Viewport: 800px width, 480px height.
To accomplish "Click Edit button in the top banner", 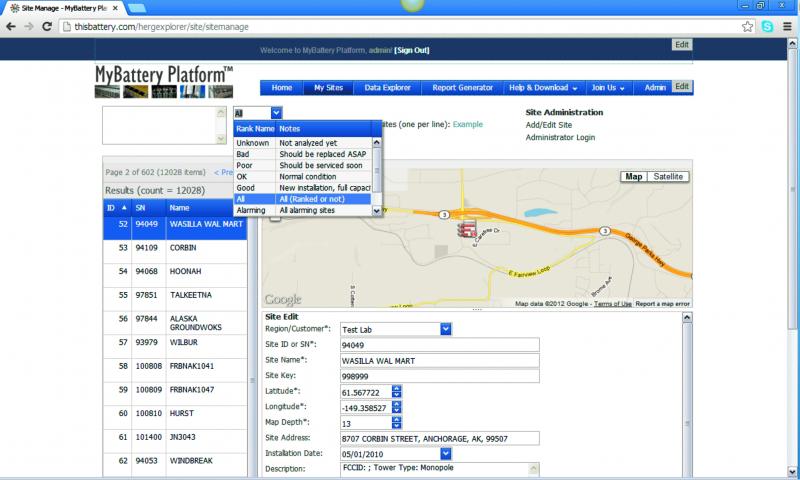I will point(682,45).
